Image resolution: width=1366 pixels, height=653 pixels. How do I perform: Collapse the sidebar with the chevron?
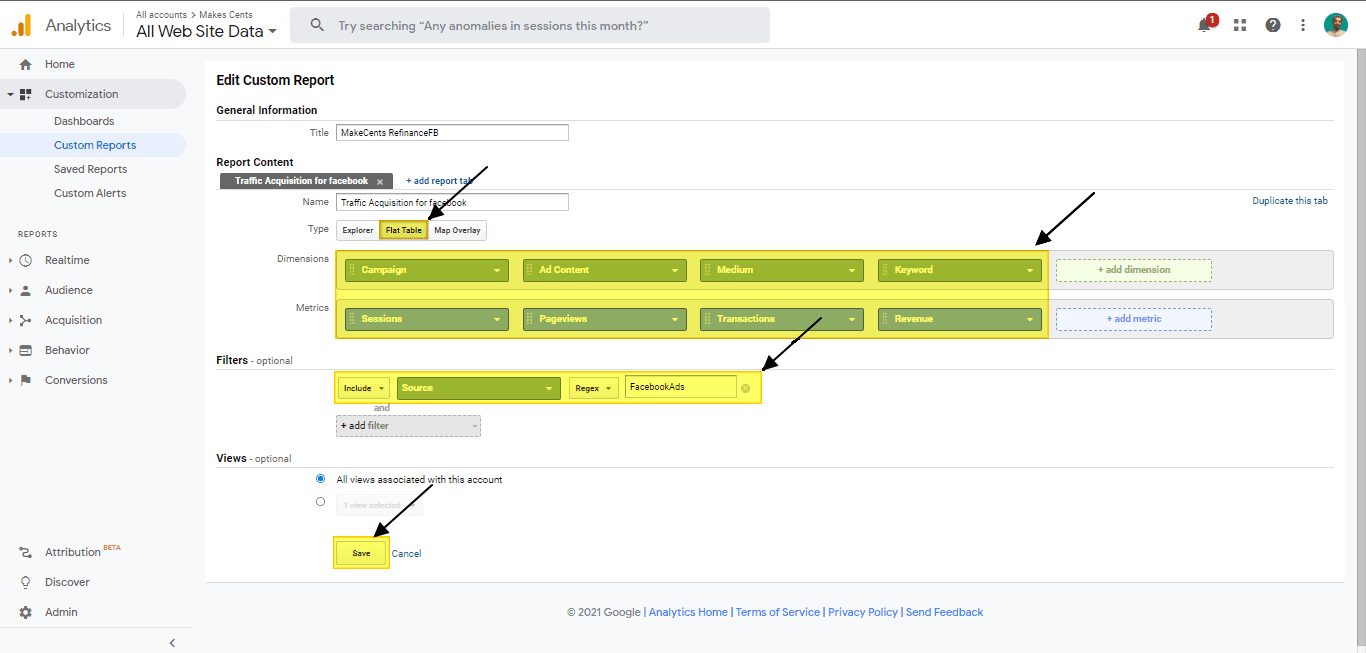tap(172, 643)
